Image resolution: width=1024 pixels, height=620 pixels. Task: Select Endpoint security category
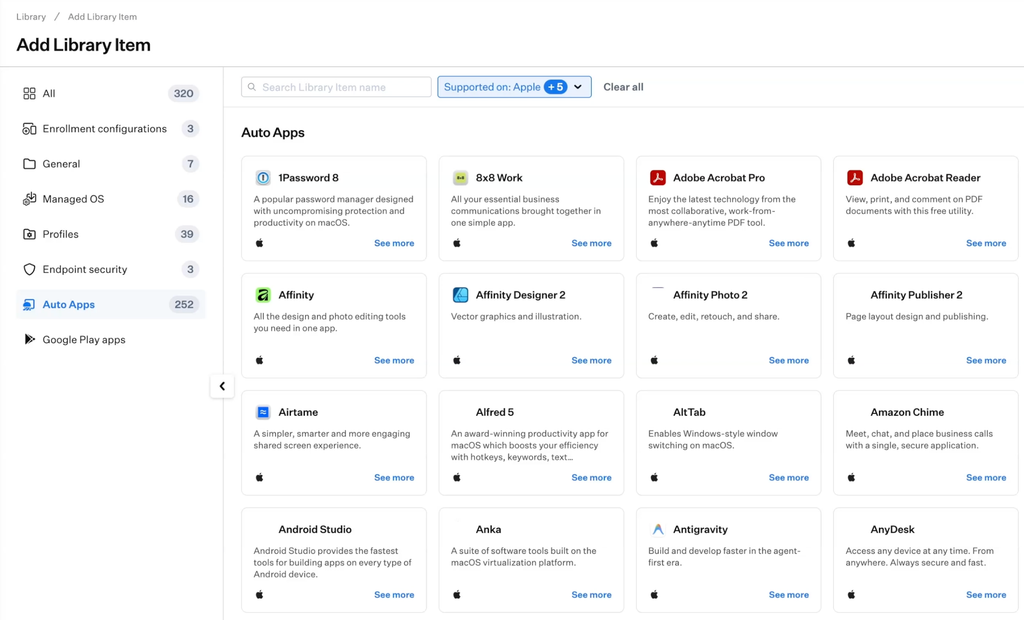pyautogui.click(x=110, y=269)
